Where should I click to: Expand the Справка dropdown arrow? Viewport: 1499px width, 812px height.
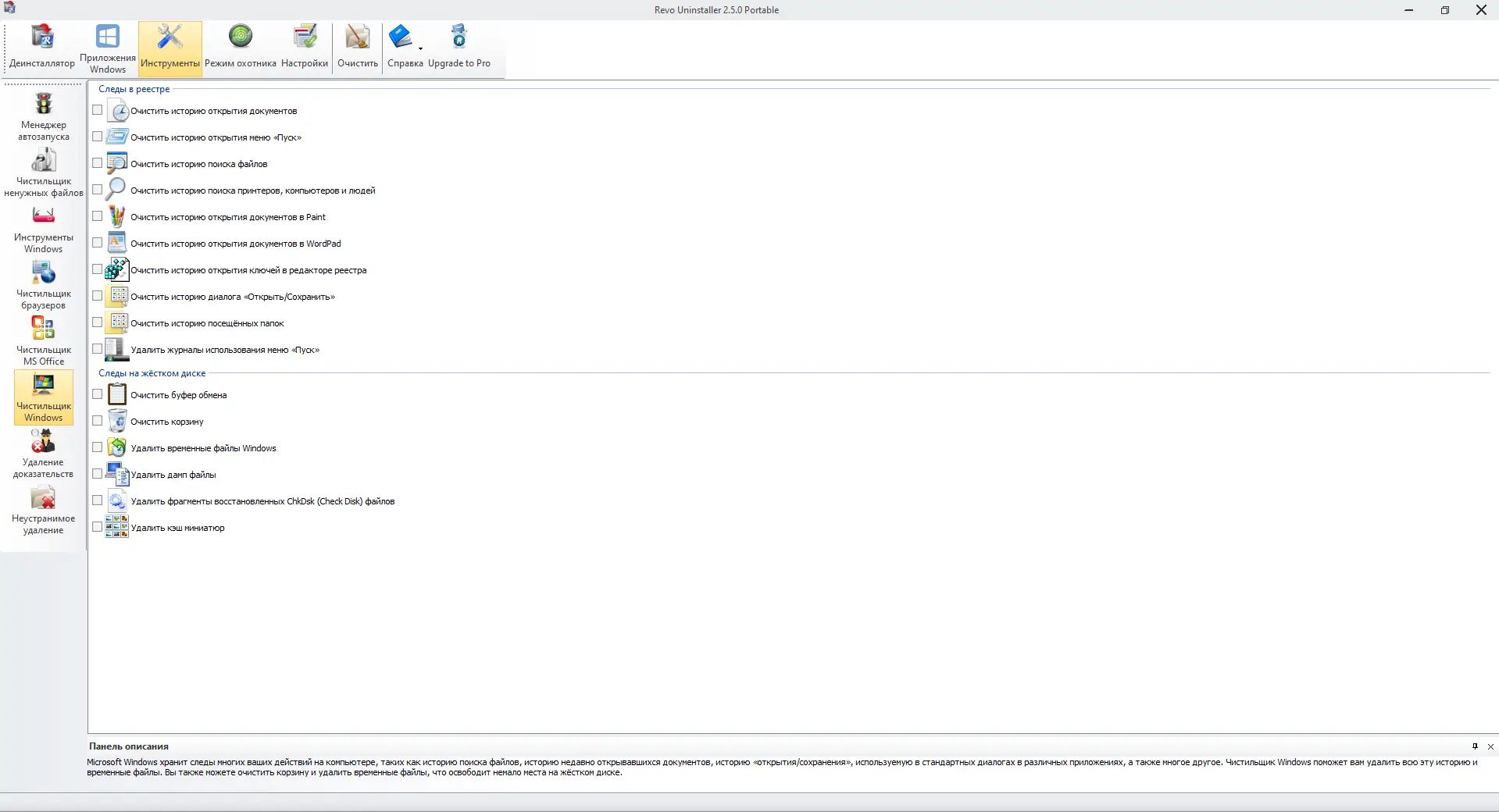click(421, 48)
